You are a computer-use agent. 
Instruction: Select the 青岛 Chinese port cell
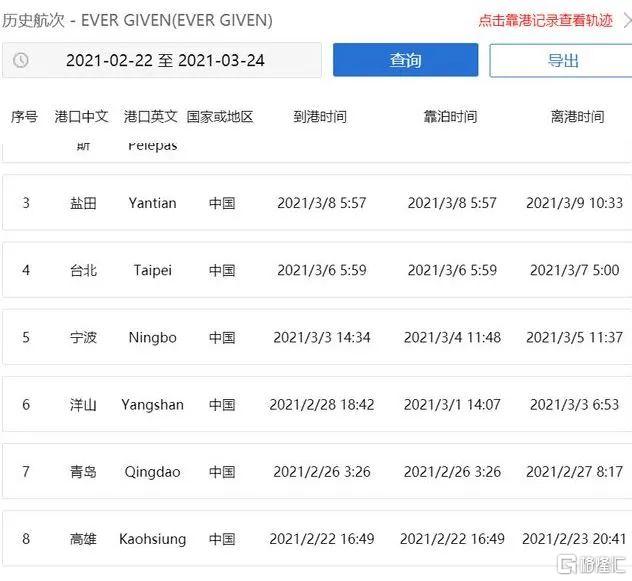pyautogui.click(x=83, y=472)
